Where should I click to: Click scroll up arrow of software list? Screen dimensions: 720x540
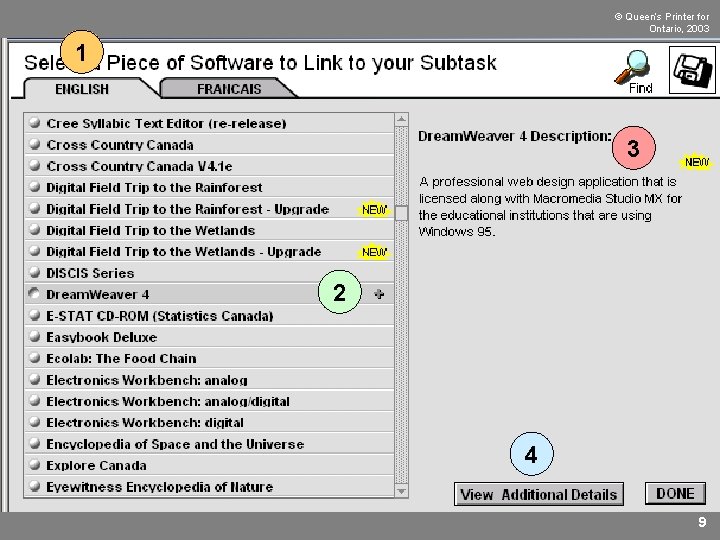click(401, 119)
